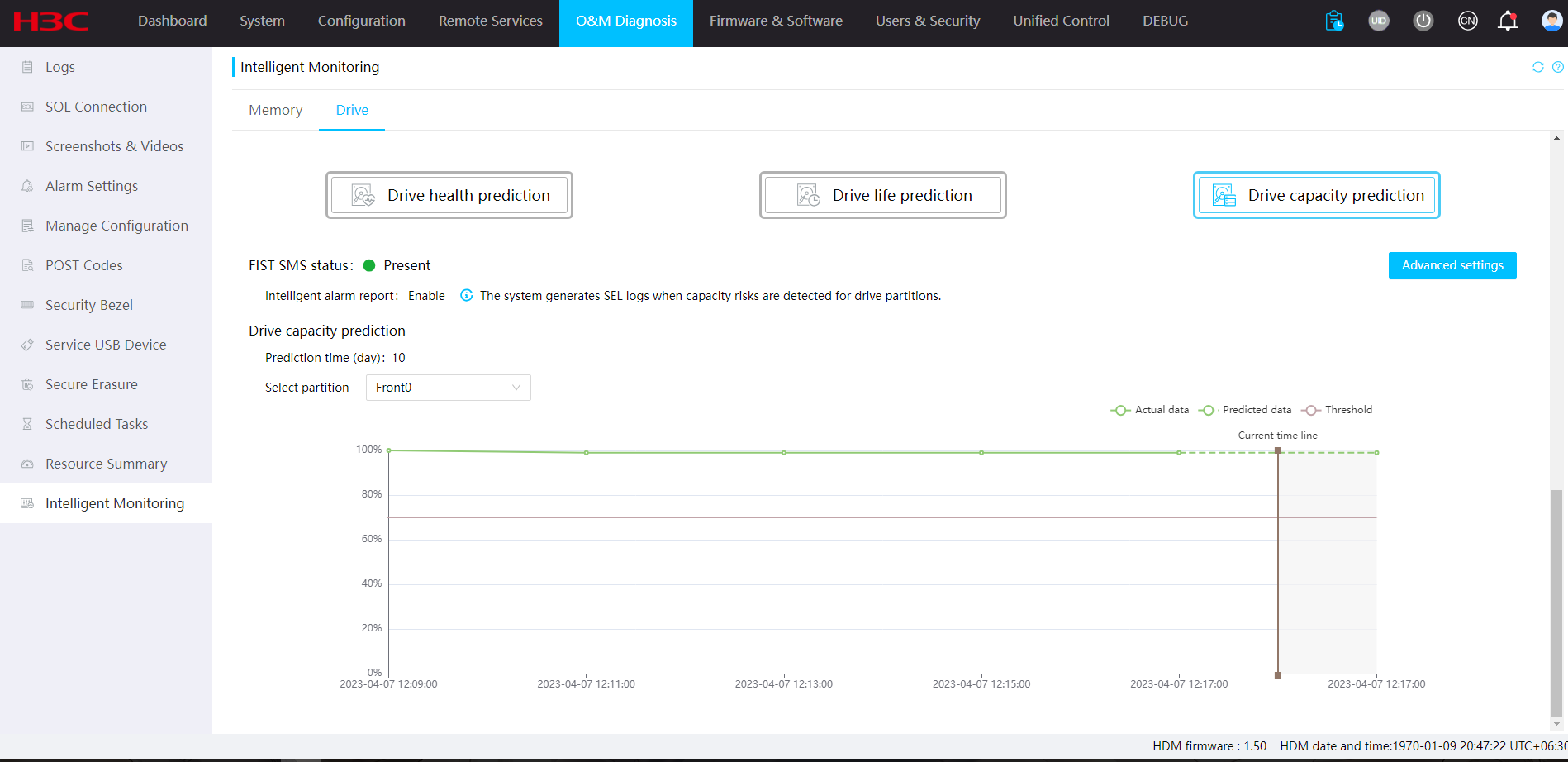Open the Unified Control menu

(1062, 21)
